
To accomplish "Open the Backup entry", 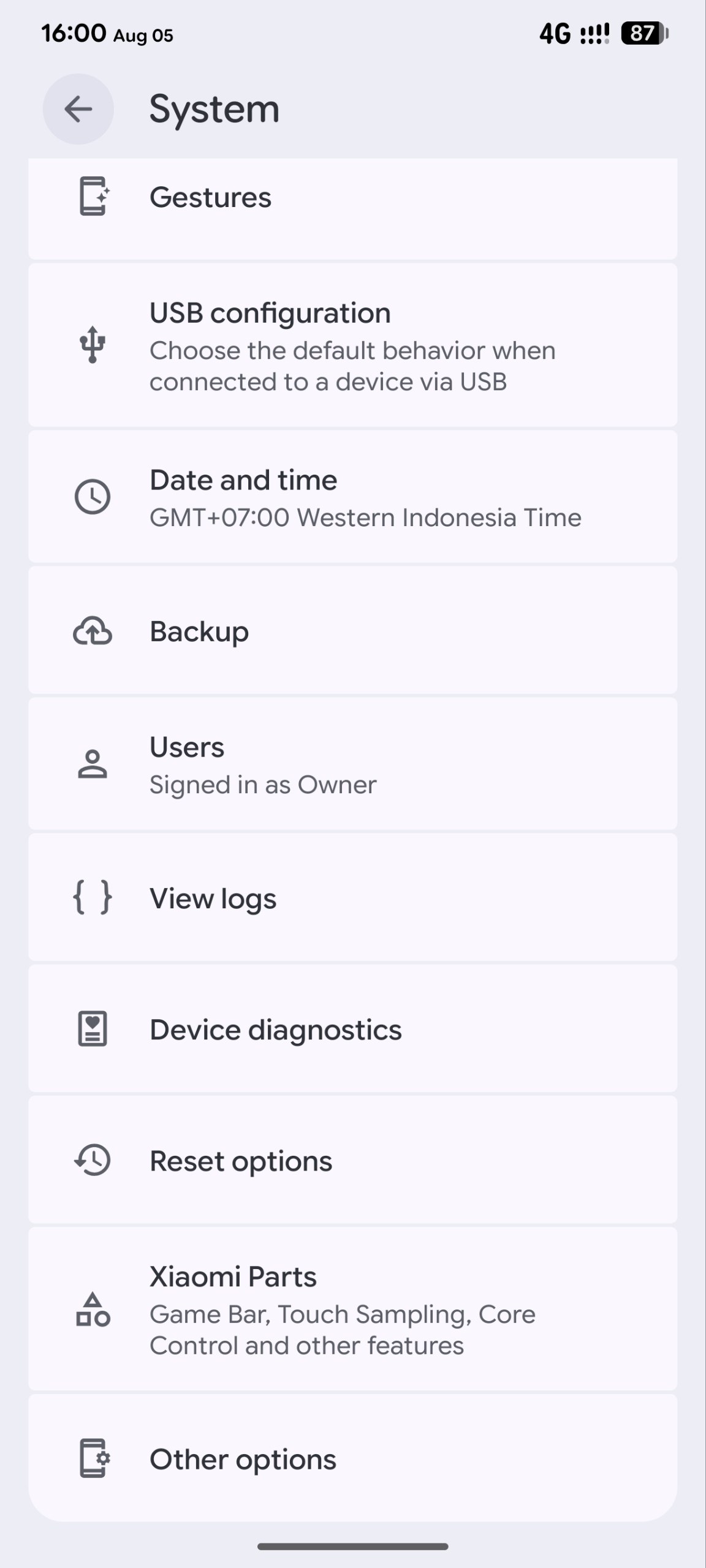I will pos(353,630).
